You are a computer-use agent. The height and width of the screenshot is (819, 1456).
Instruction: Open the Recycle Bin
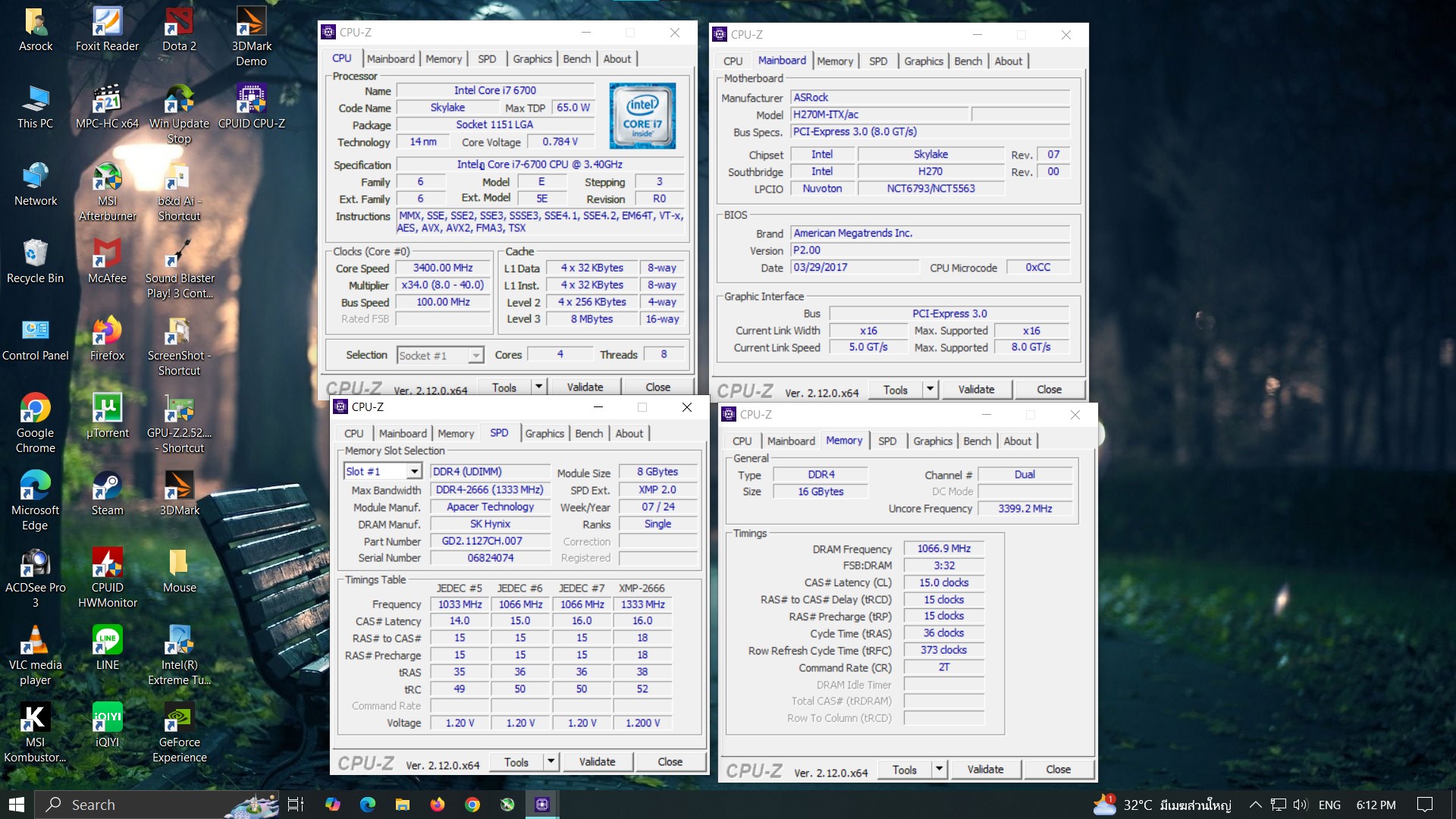click(x=36, y=262)
